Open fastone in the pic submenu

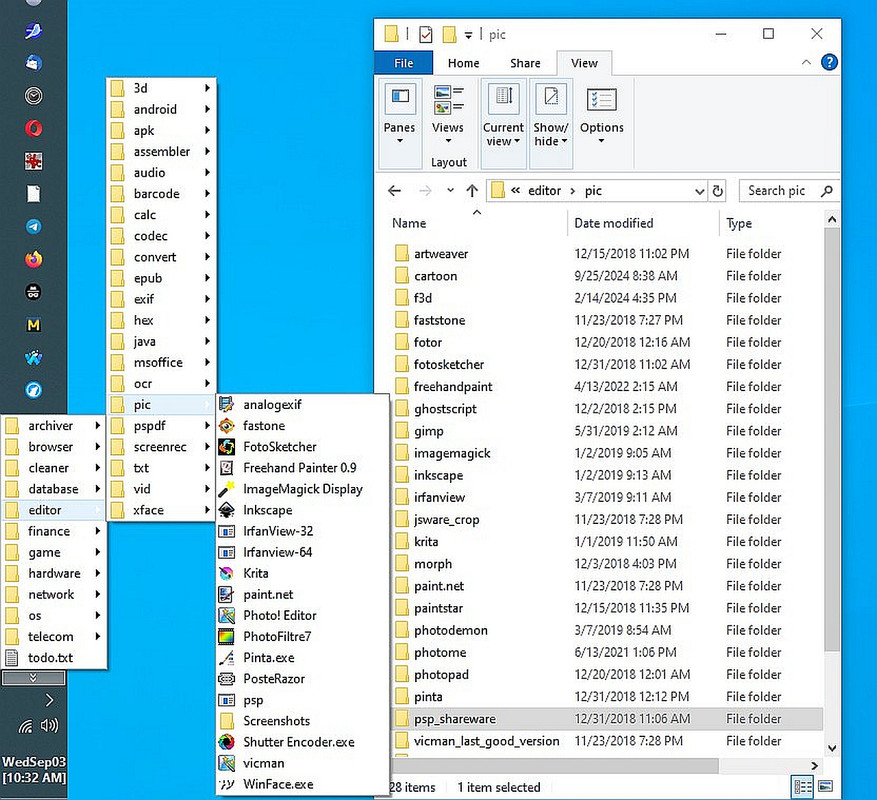click(303, 426)
